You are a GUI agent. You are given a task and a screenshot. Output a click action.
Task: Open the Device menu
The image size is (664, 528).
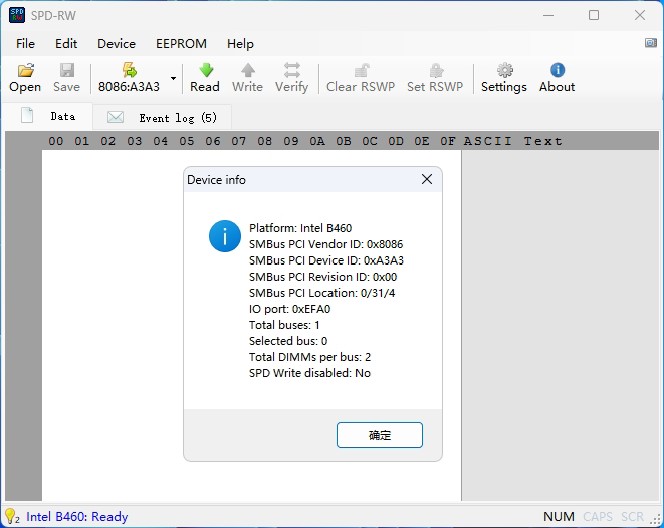point(116,44)
